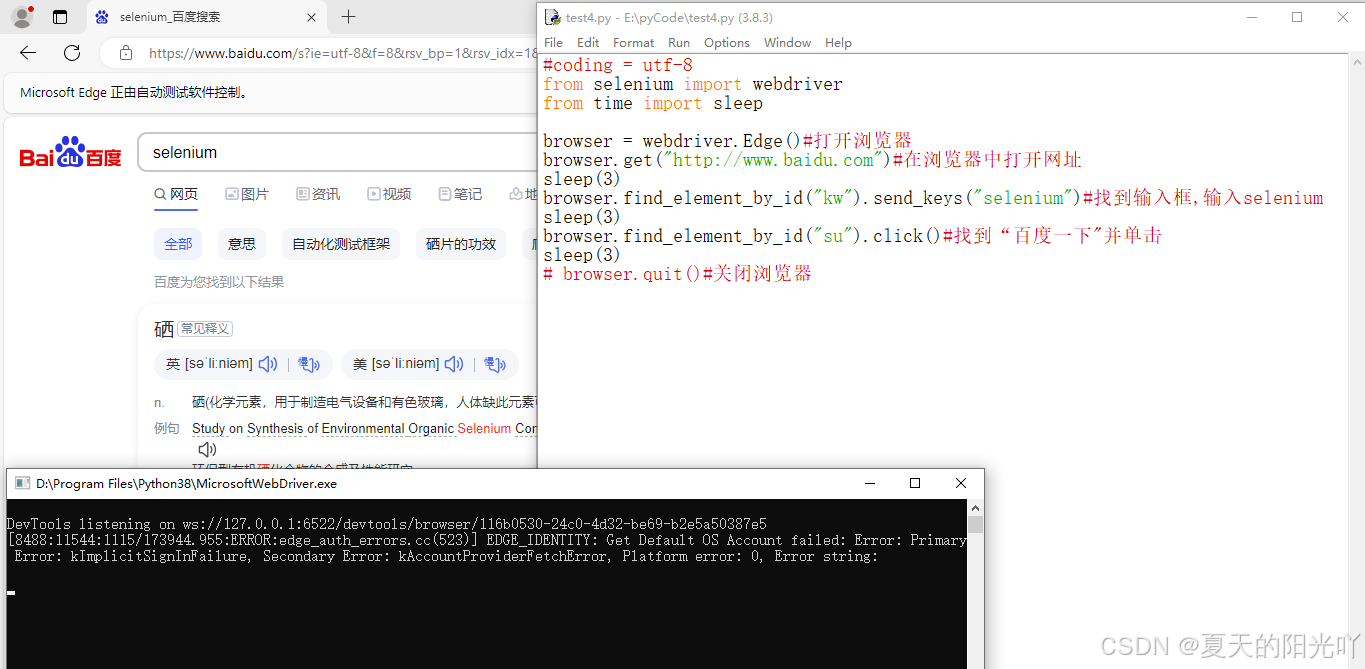Image resolution: width=1365 pixels, height=669 pixels.
Task: Select the selenium_百度搜索 tab
Action: pyautogui.click(x=207, y=17)
